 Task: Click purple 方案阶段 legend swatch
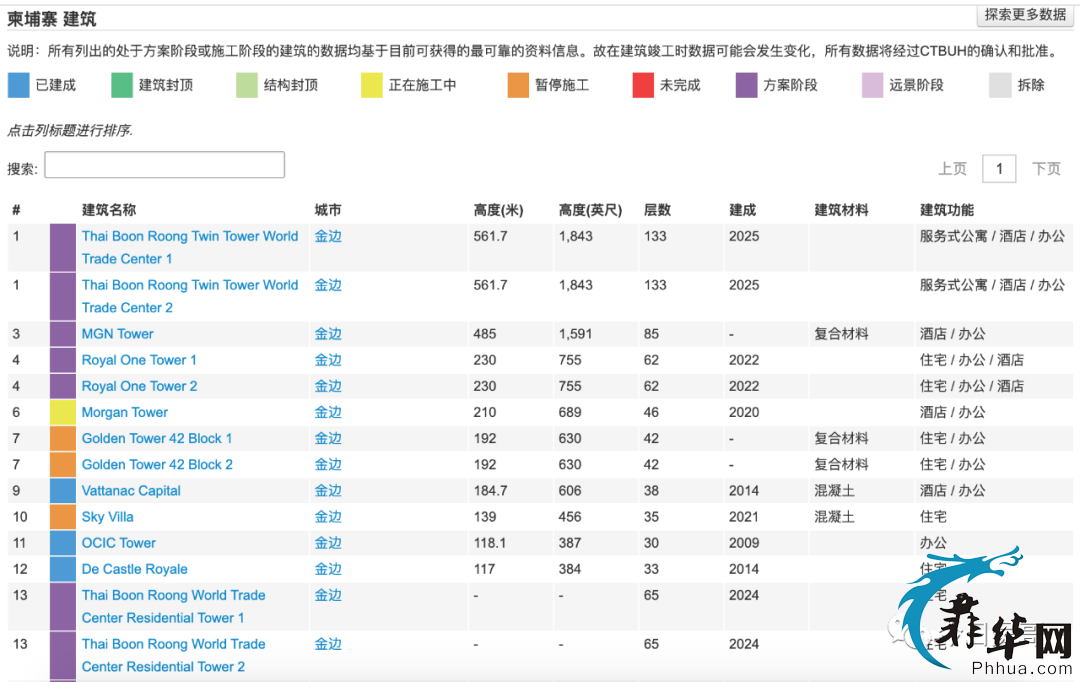pos(747,85)
